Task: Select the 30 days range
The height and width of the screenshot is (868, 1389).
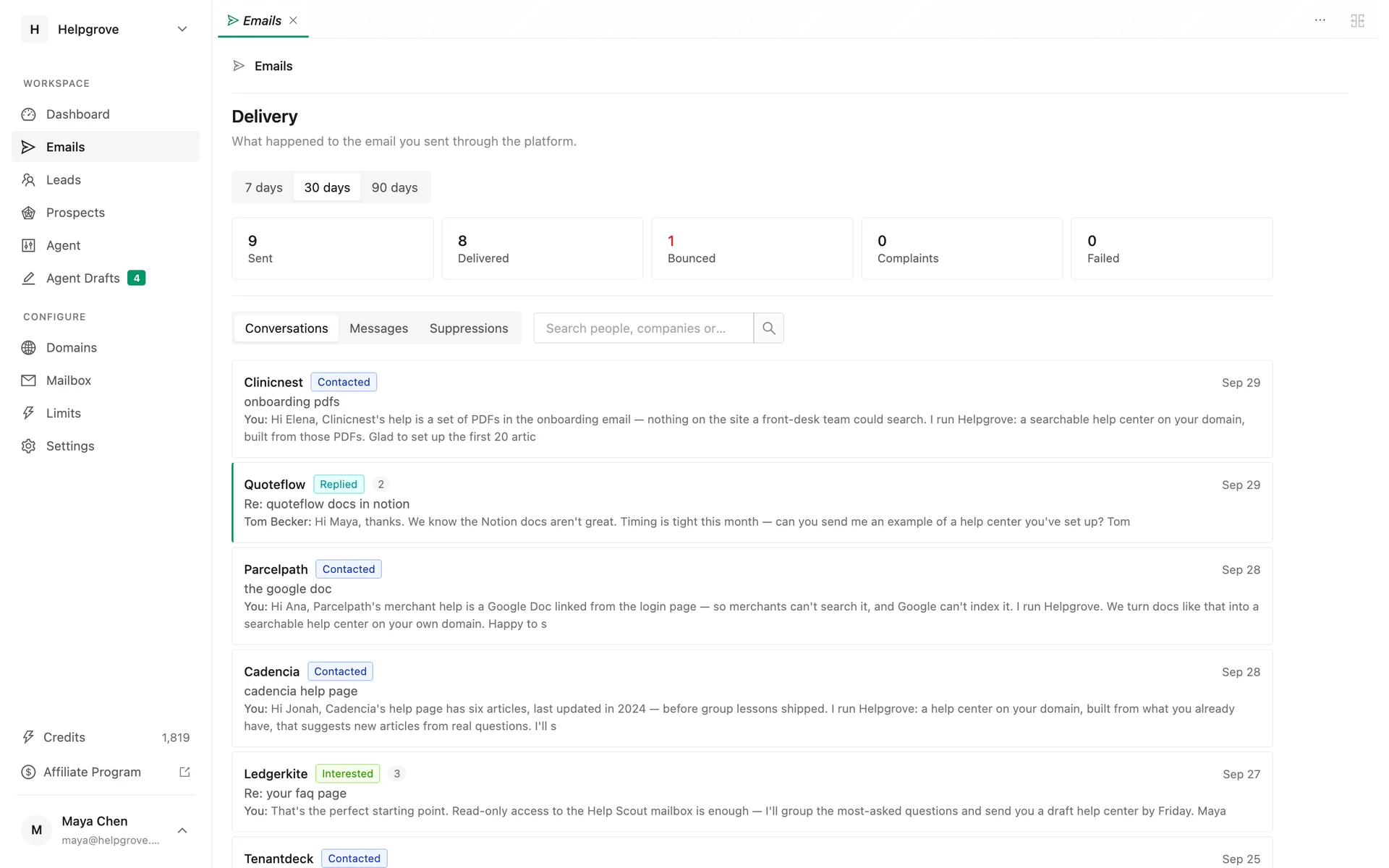Action: click(327, 187)
